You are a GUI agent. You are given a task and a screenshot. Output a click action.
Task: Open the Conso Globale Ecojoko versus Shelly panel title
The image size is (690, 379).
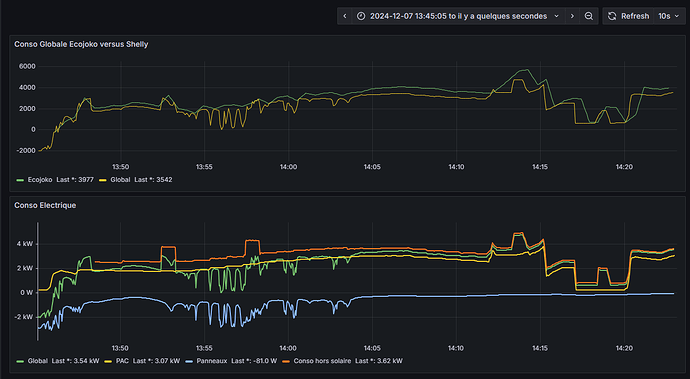81,44
